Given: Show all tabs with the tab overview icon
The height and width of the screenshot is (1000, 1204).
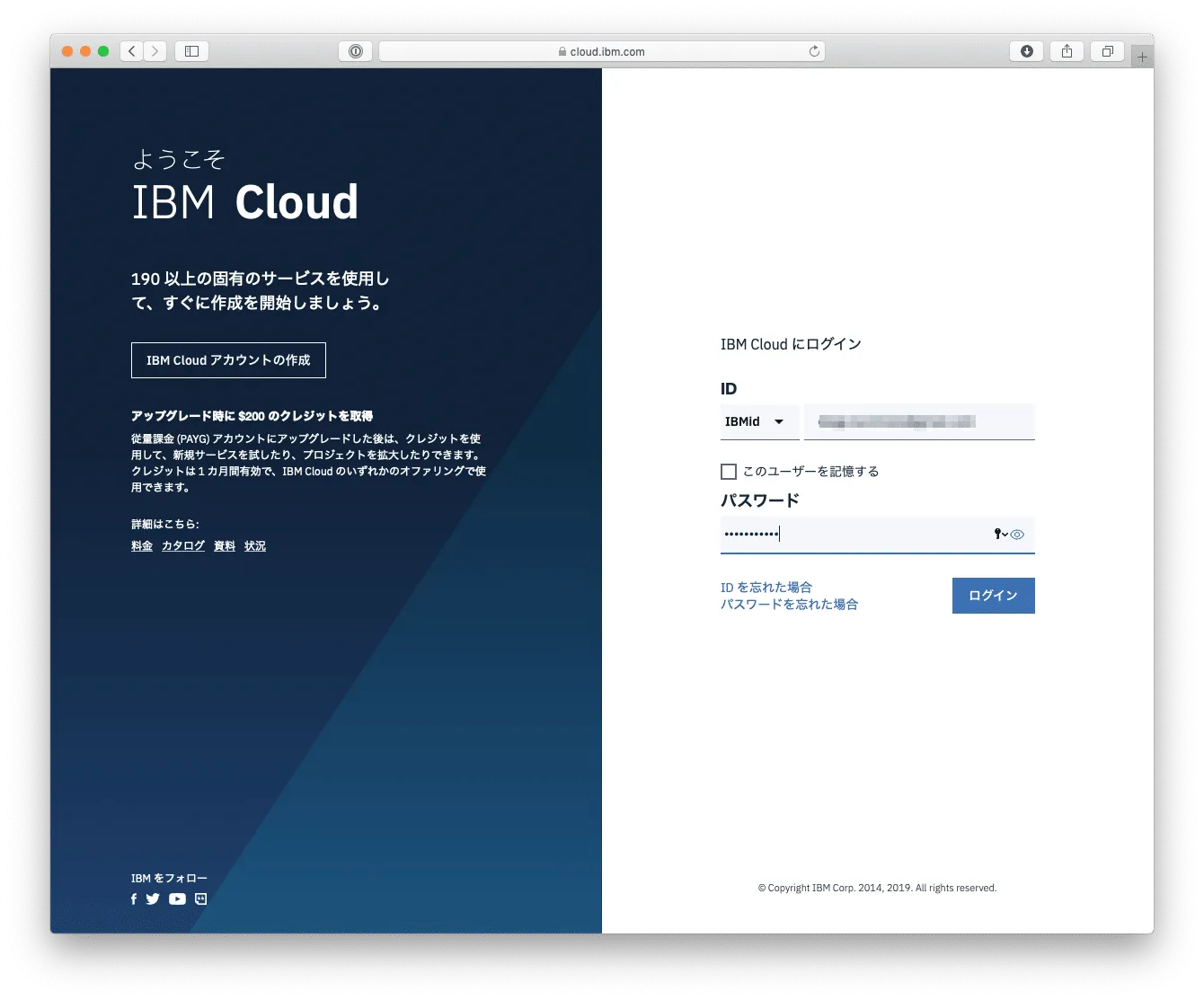Looking at the screenshot, I should [1107, 51].
